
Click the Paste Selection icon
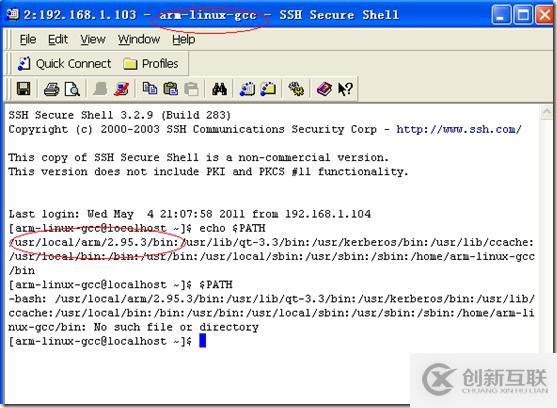(191, 89)
